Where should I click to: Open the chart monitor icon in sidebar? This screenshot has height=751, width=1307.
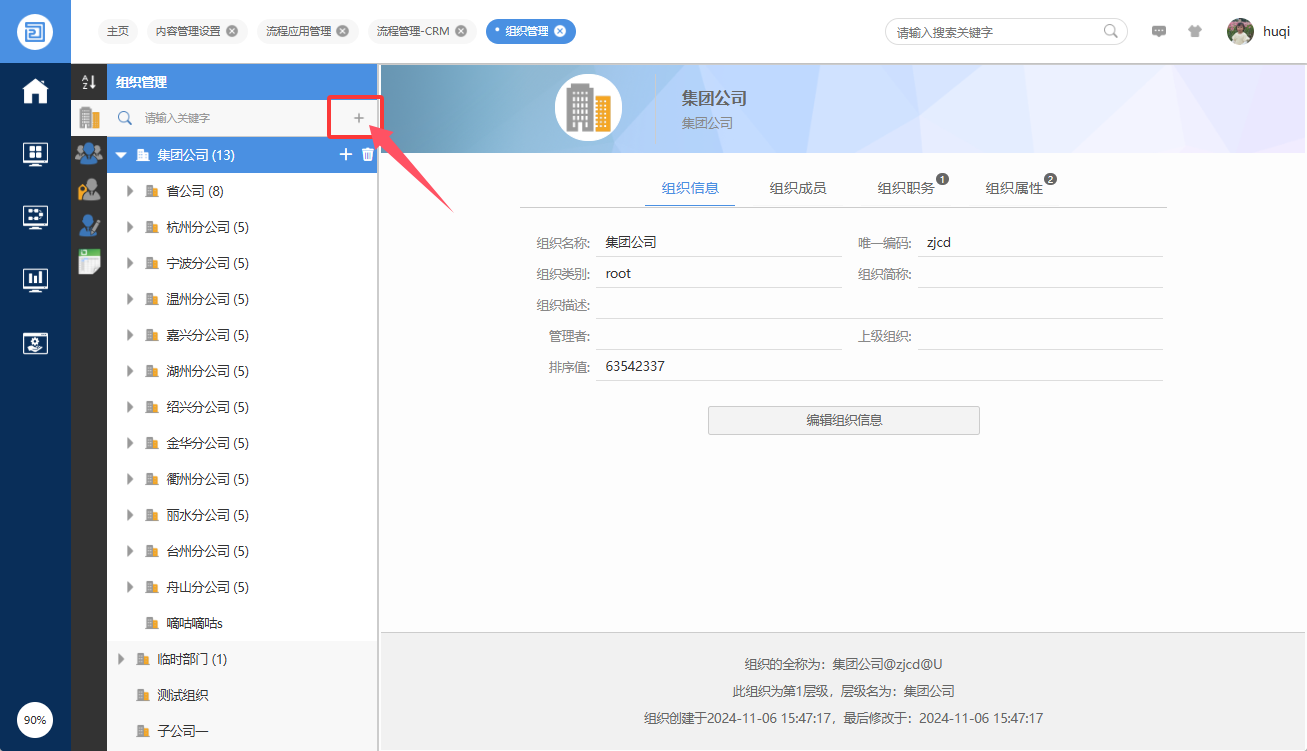tap(35, 279)
